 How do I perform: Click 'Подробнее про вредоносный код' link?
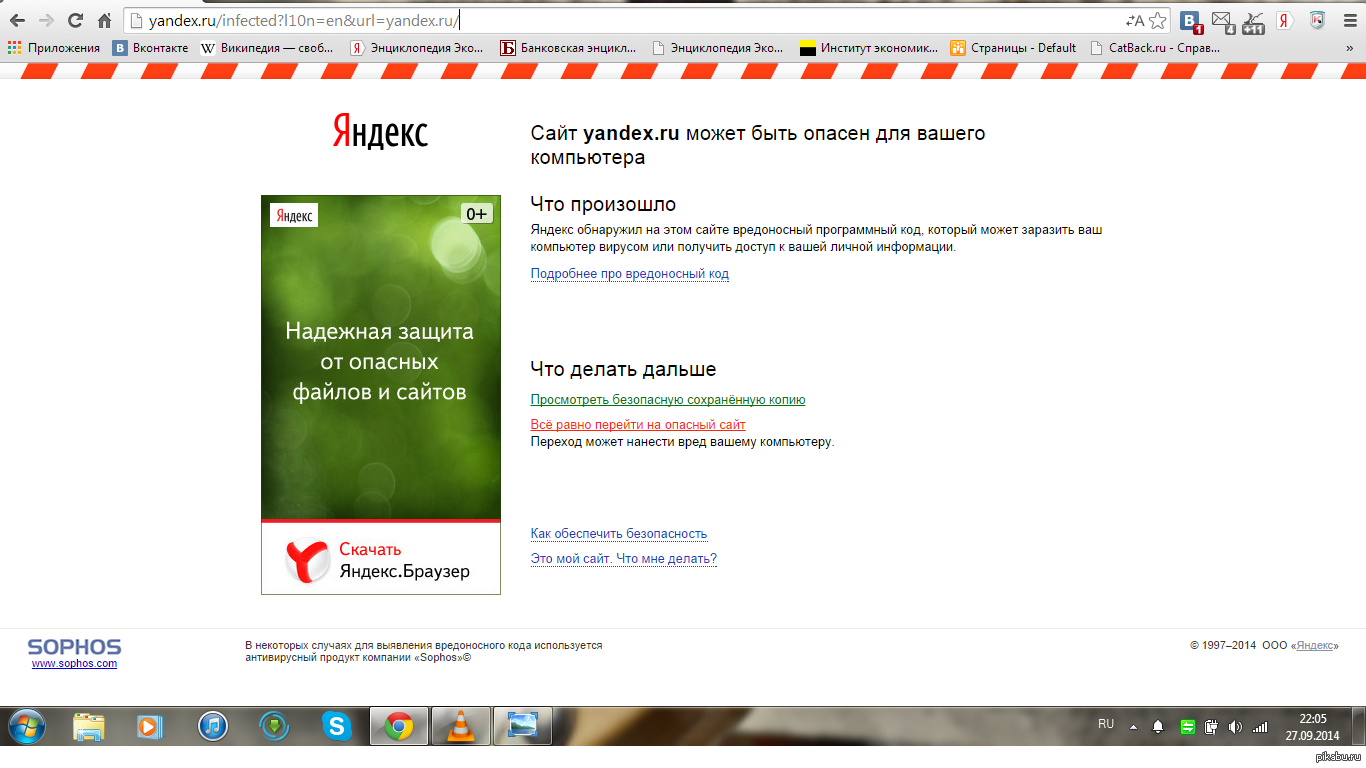[x=629, y=274]
